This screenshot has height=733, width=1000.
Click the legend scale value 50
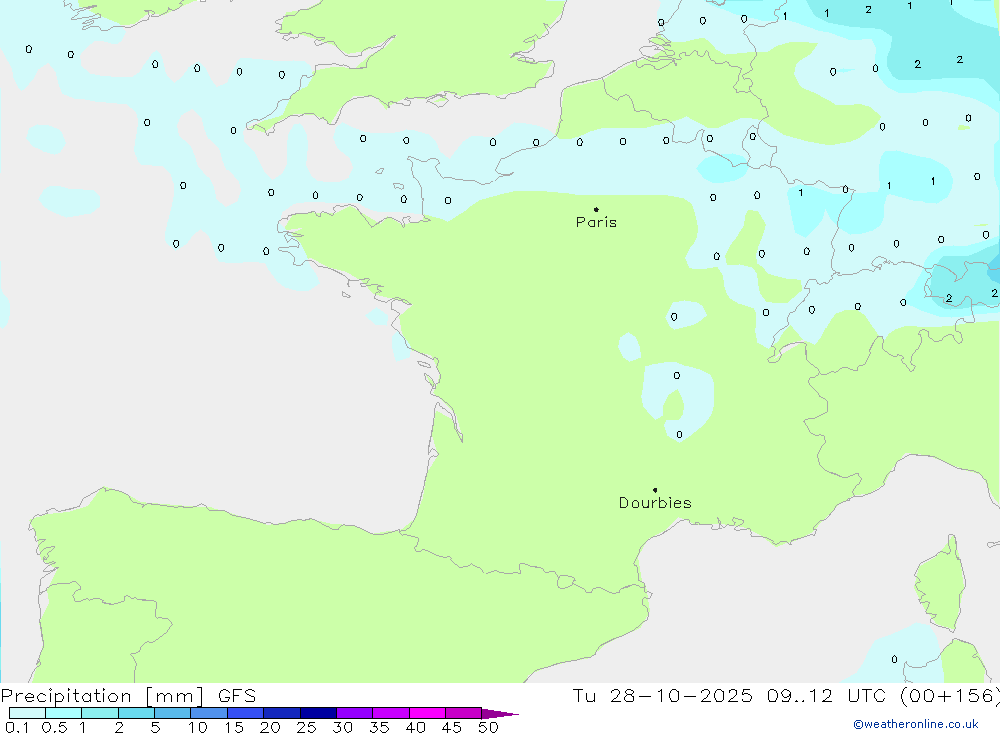pos(489,727)
